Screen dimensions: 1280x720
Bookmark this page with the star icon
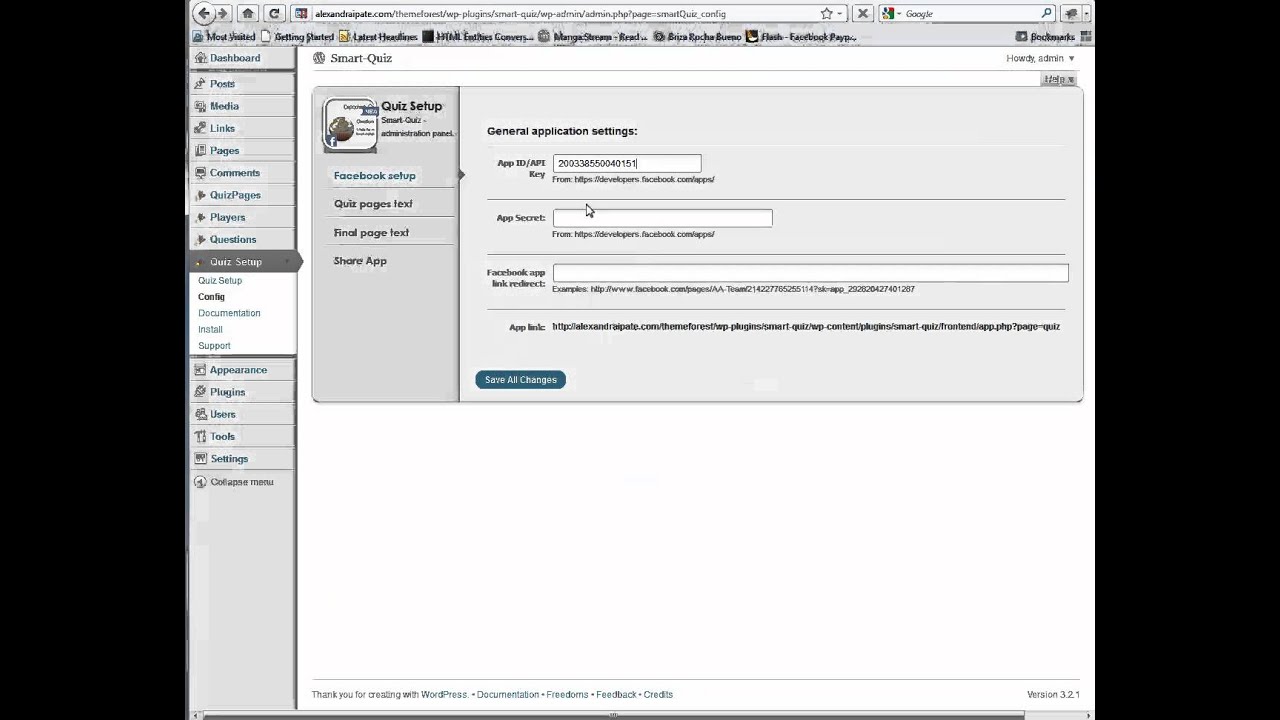pyautogui.click(x=826, y=13)
